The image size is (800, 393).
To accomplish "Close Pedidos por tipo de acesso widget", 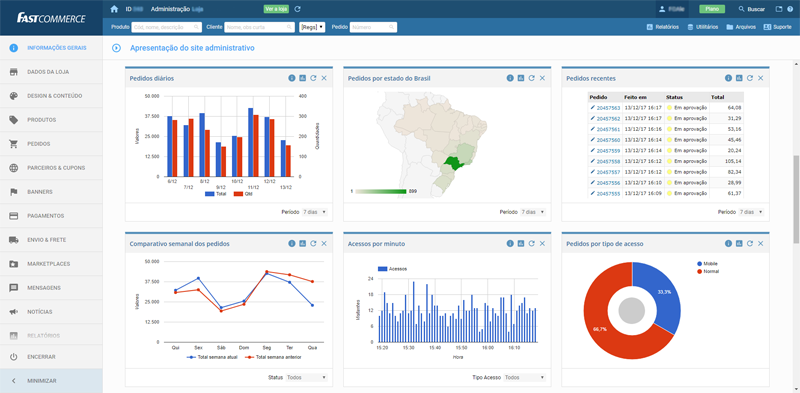I will pos(761,243).
